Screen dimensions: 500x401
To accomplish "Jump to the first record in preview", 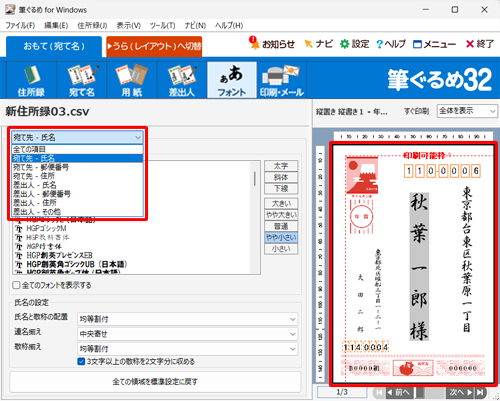I will 379,392.
